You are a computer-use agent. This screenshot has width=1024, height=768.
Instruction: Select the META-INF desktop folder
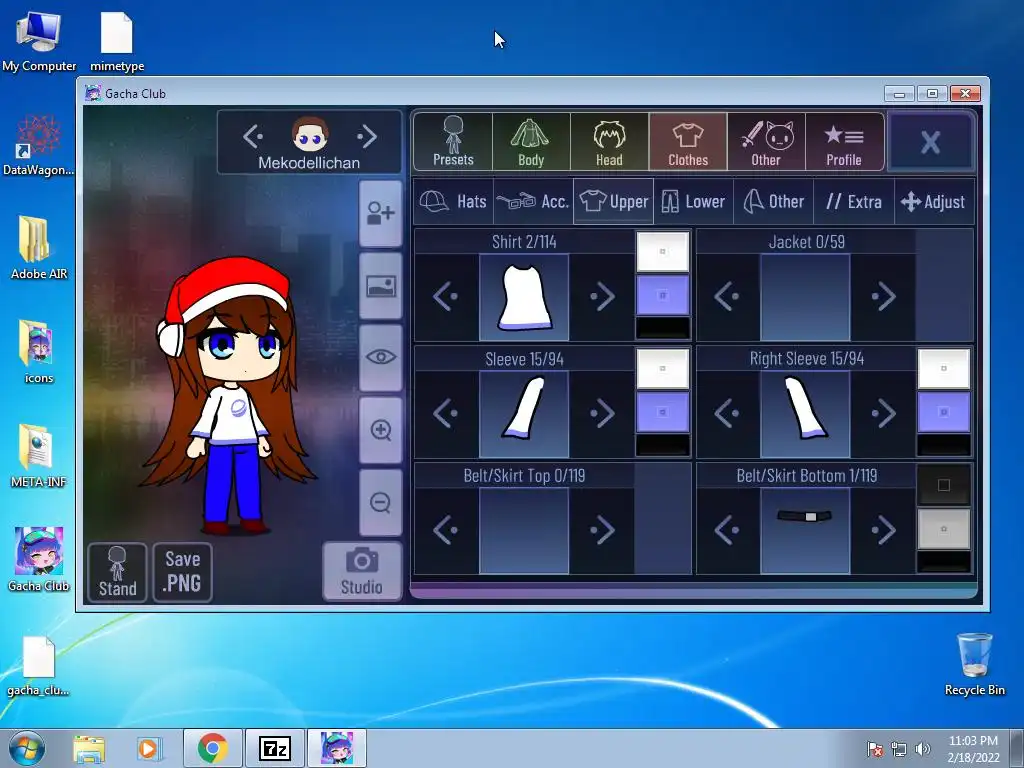coord(39,456)
